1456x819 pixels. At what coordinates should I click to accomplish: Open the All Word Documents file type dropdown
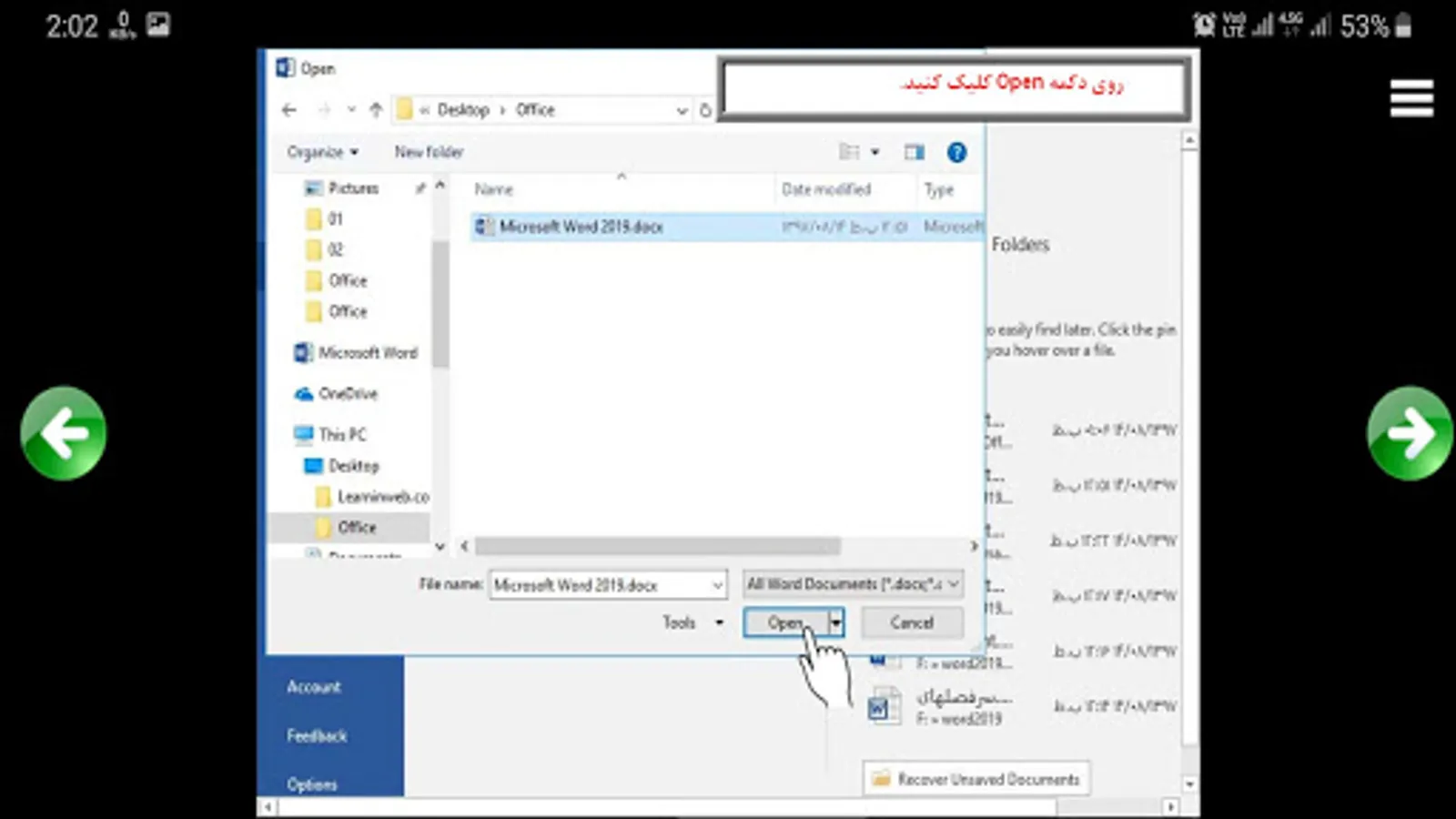pos(853,584)
